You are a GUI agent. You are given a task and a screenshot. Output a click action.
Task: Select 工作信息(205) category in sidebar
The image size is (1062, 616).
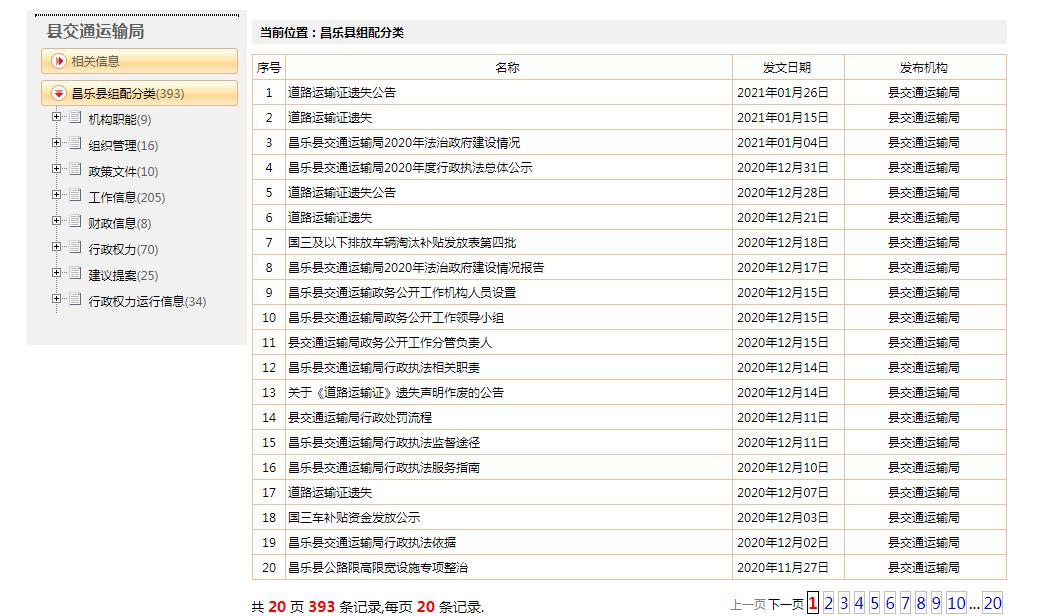point(127,198)
